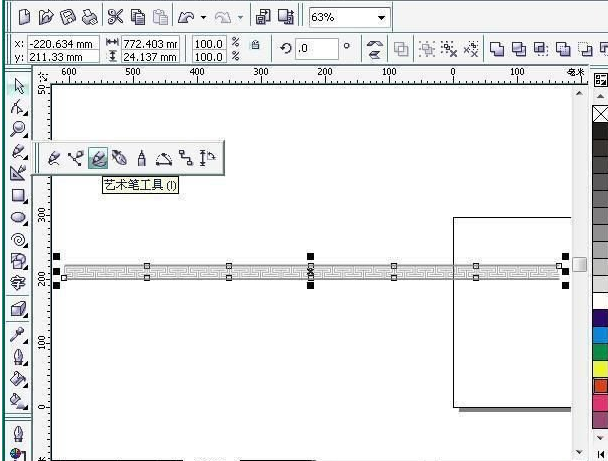Choose the Bezier tool in the flyout
This screenshot has width=608, height=461.
point(75,158)
